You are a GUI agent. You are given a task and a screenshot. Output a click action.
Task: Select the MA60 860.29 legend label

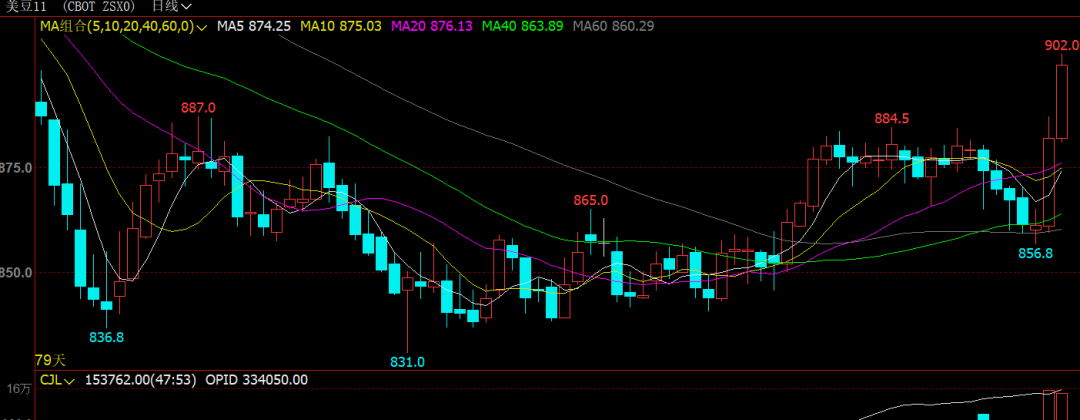click(x=614, y=27)
